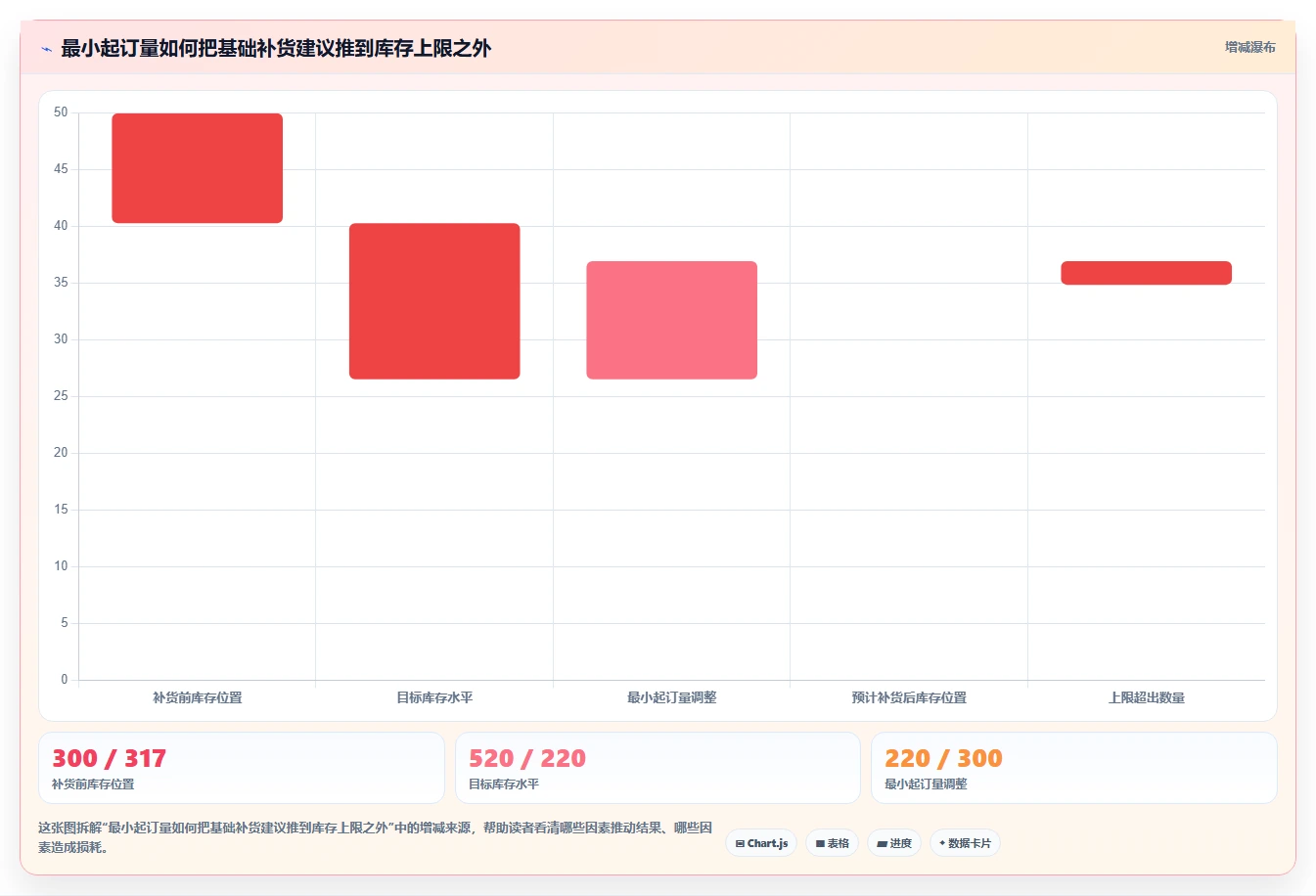Select the pink 最小起订量调整 bar
Viewport: 1316px width, 896px height.
671,320
